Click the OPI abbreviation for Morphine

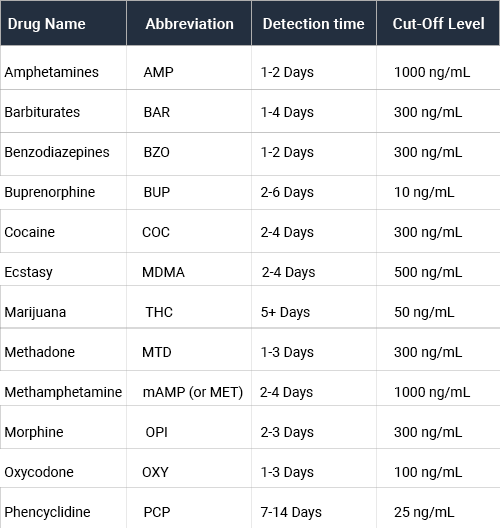(157, 432)
